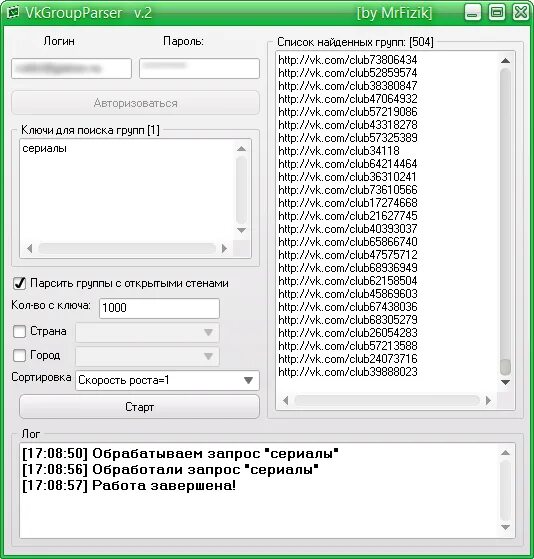Click the Старт button
Viewport: 534px width, 559px height.
click(x=139, y=407)
